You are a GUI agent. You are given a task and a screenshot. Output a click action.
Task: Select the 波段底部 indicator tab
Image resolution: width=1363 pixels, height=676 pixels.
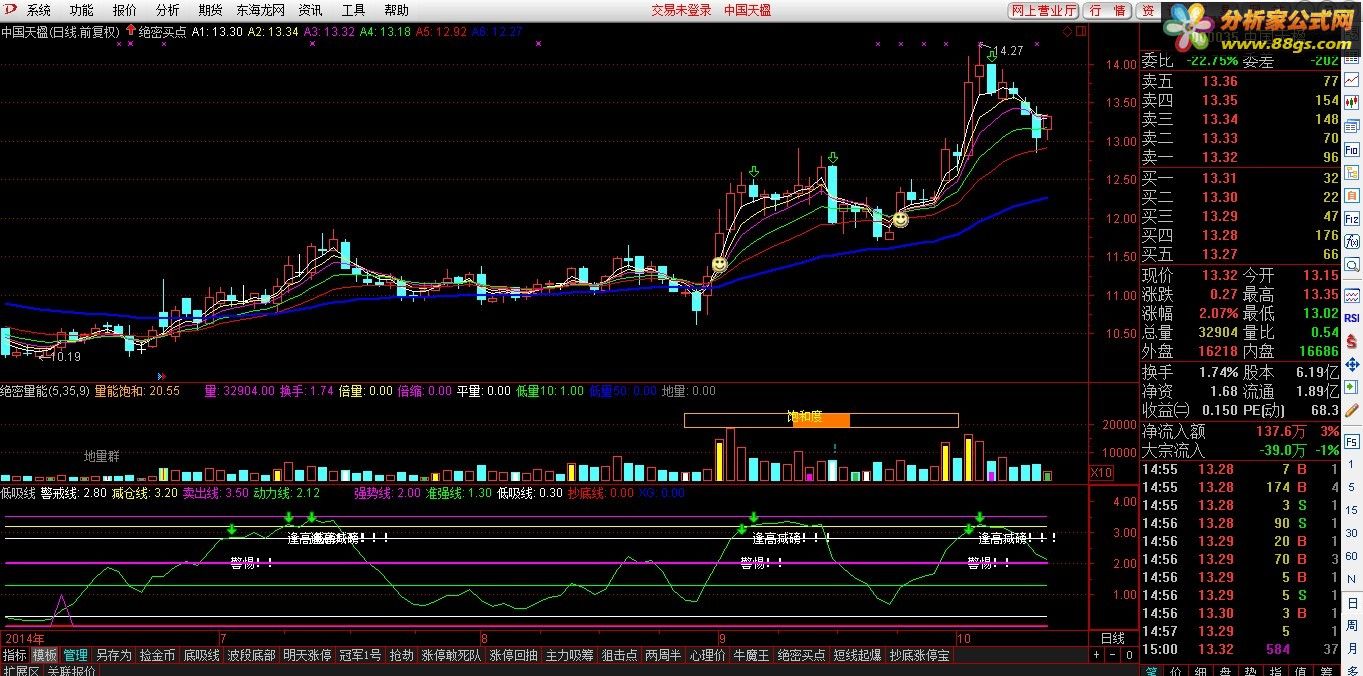click(252, 655)
